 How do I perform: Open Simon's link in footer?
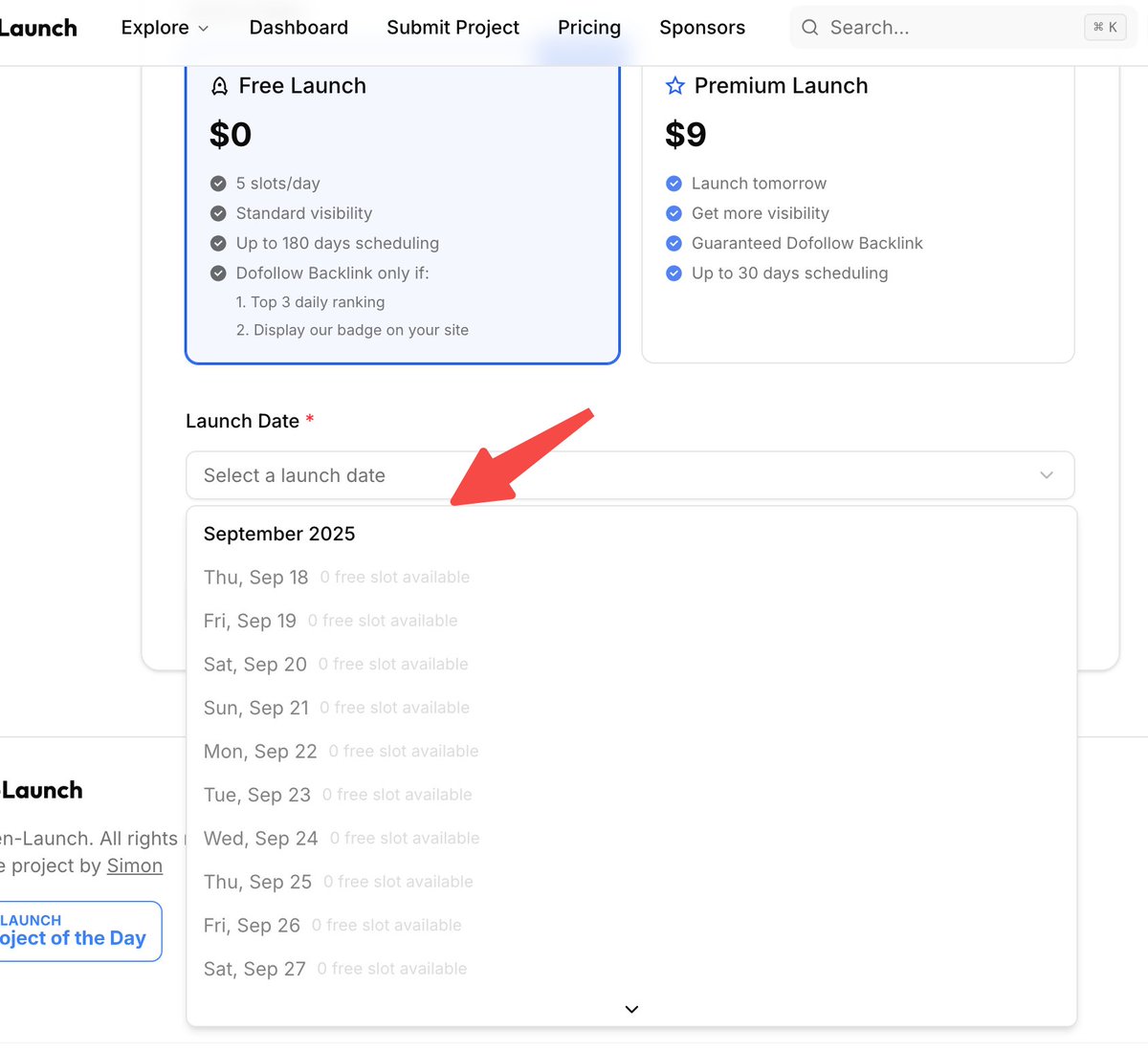(x=135, y=865)
